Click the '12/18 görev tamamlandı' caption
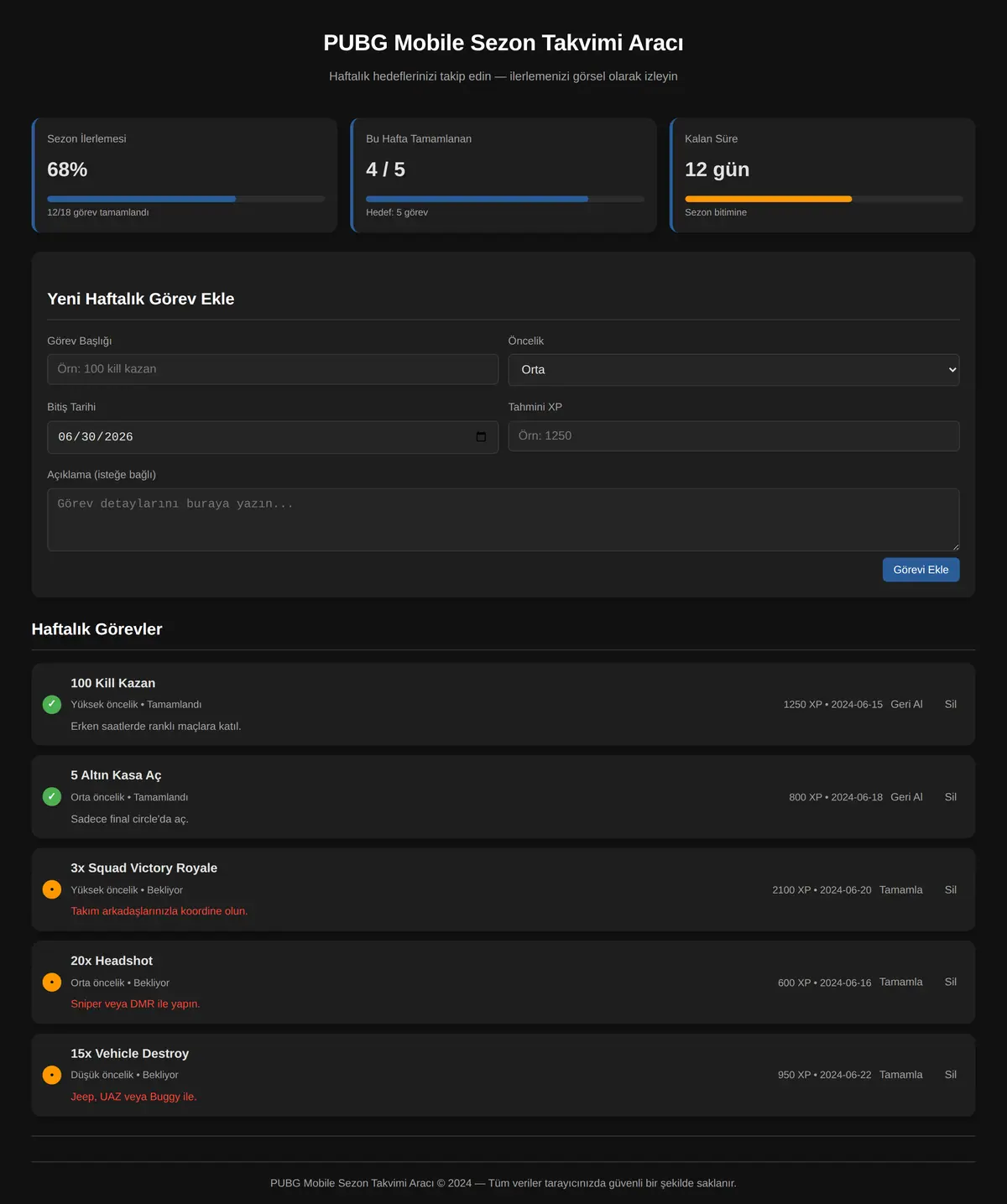Viewport: 1007px width, 1204px height. pos(98,212)
